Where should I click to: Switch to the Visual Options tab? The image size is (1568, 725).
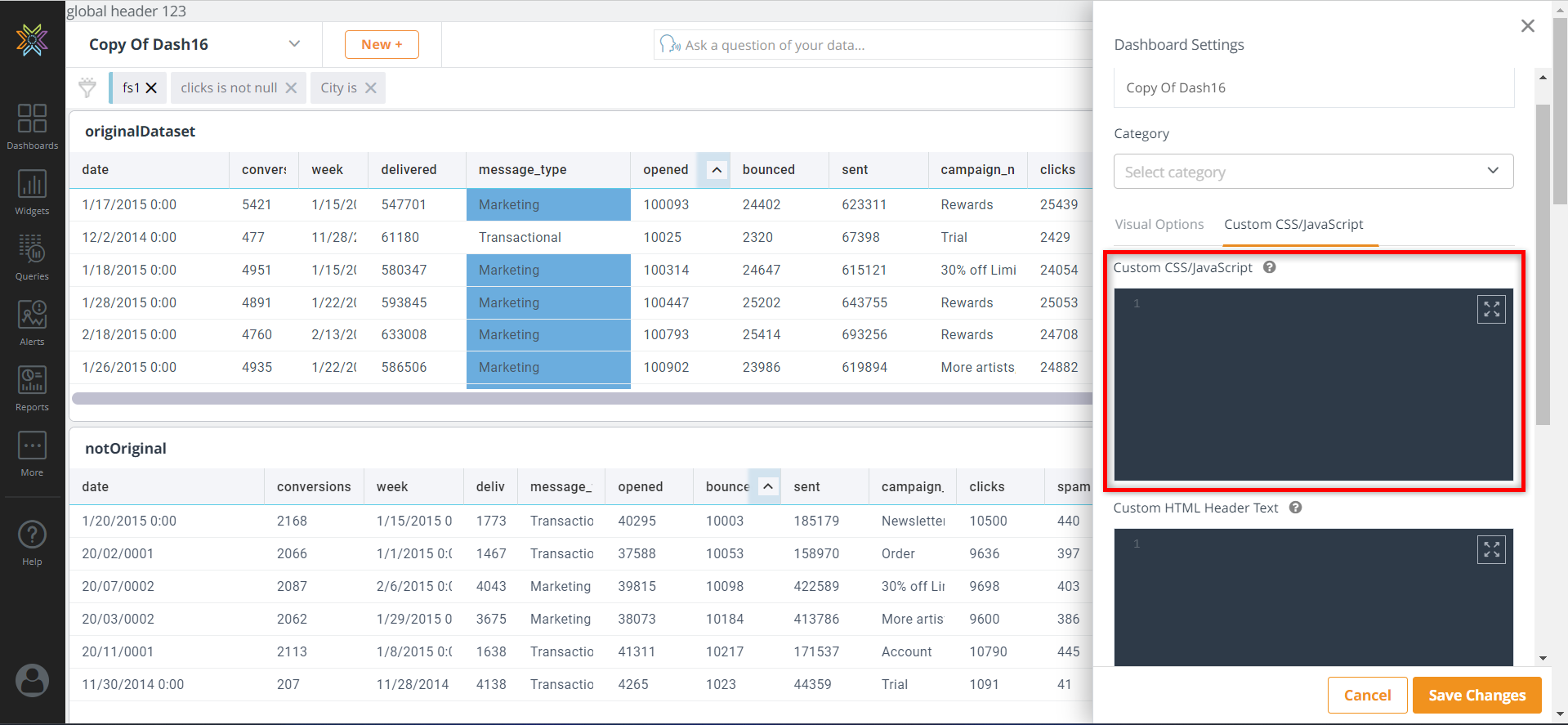1159,225
